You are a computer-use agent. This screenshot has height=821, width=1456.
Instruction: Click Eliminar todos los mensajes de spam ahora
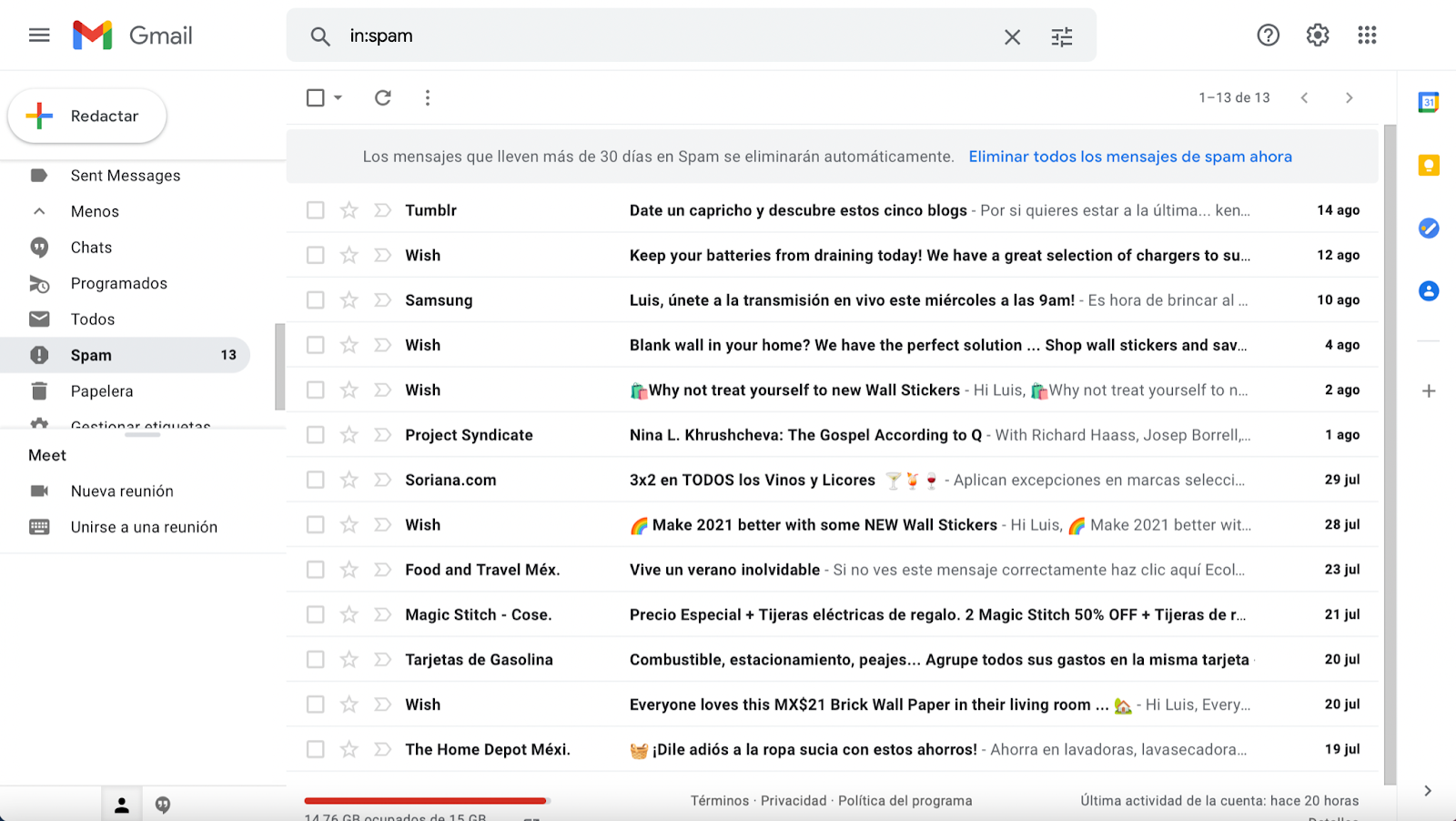[x=1130, y=157]
